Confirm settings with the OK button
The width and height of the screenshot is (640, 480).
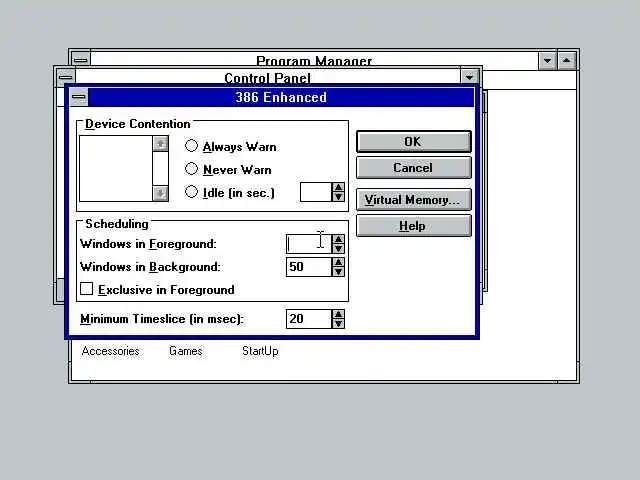click(x=413, y=142)
